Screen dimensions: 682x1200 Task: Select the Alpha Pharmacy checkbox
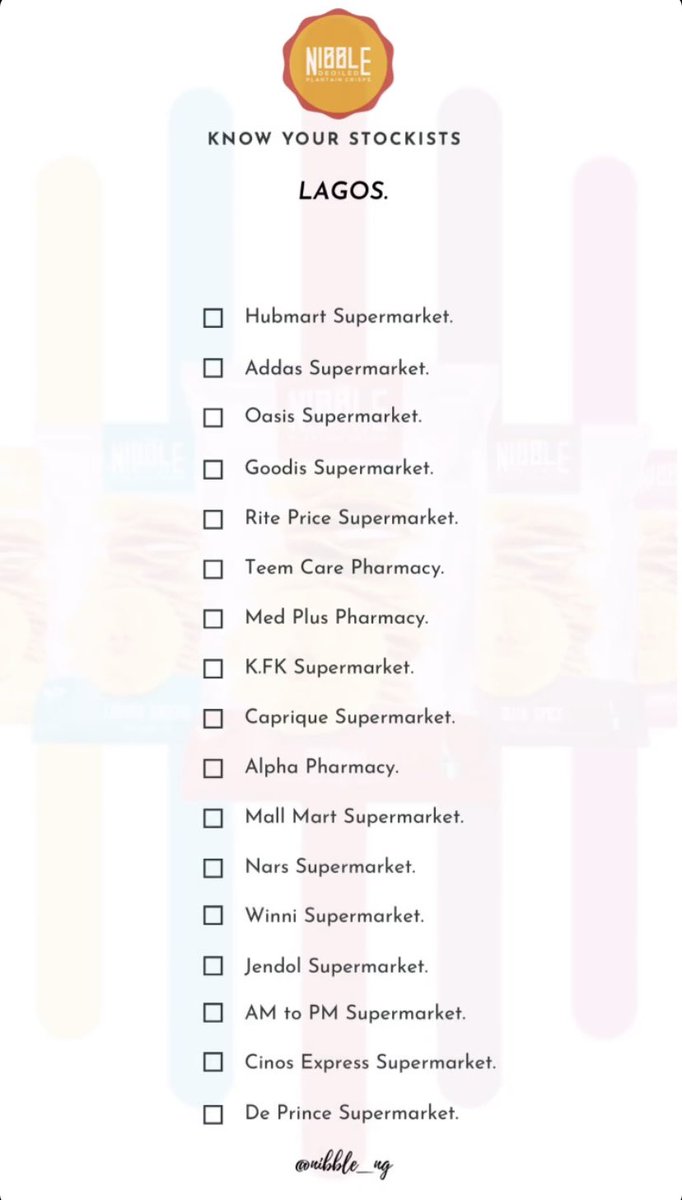click(213, 769)
